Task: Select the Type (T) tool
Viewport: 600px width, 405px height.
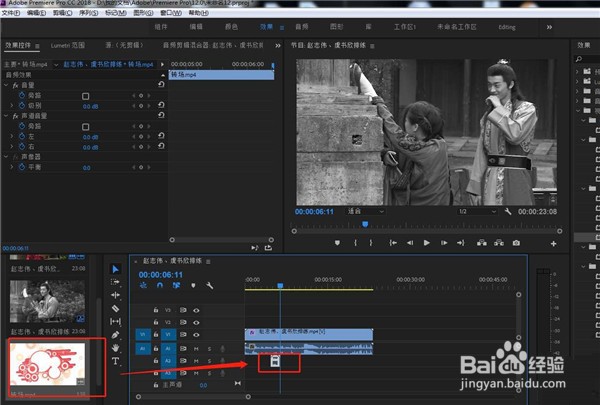Action: 115,361
